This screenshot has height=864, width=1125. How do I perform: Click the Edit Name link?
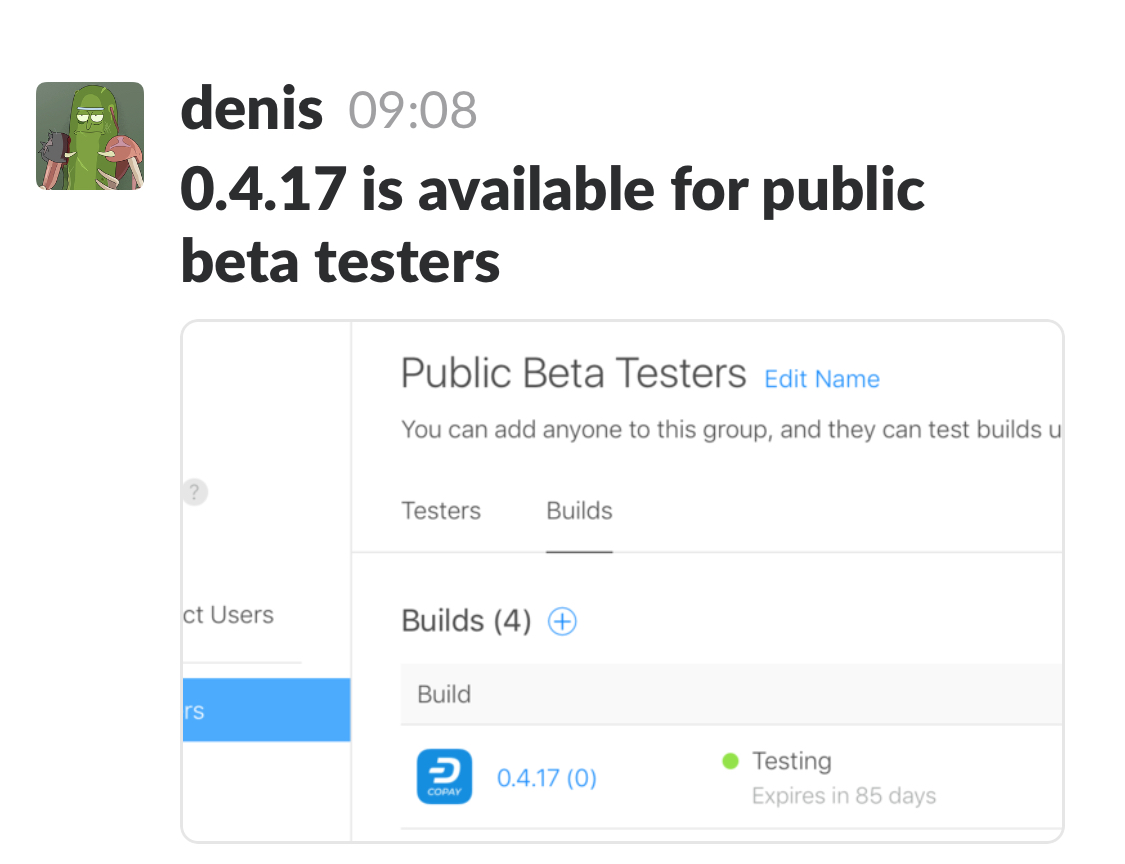[822, 379]
